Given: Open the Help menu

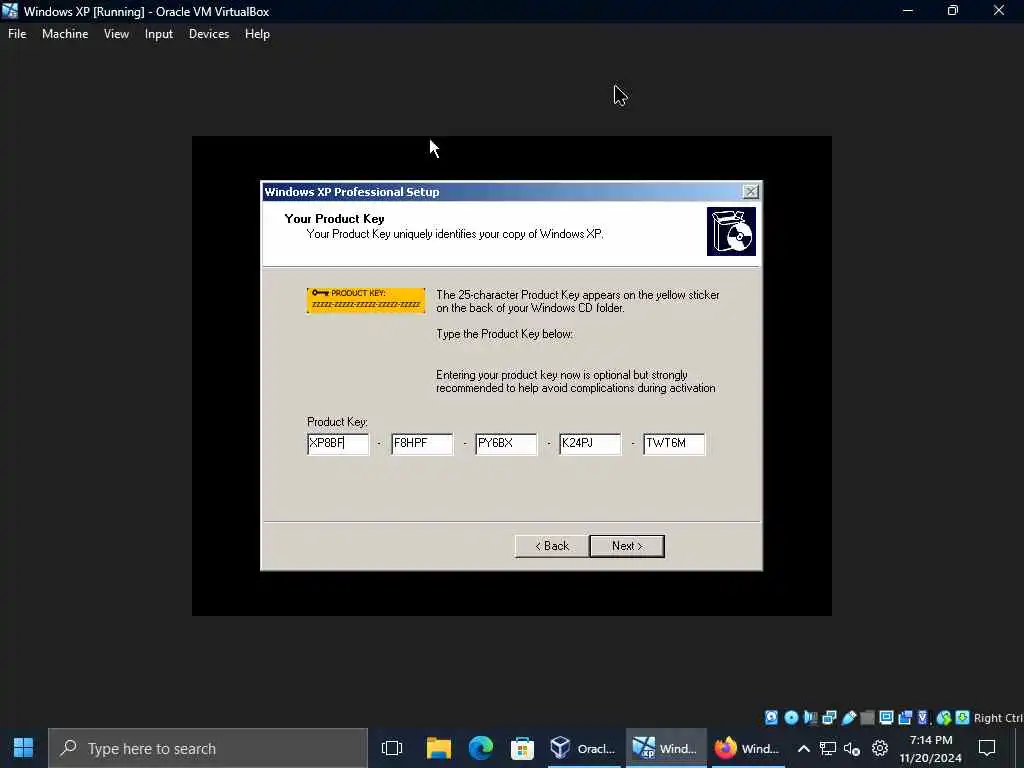Looking at the screenshot, I should pyautogui.click(x=257, y=34).
